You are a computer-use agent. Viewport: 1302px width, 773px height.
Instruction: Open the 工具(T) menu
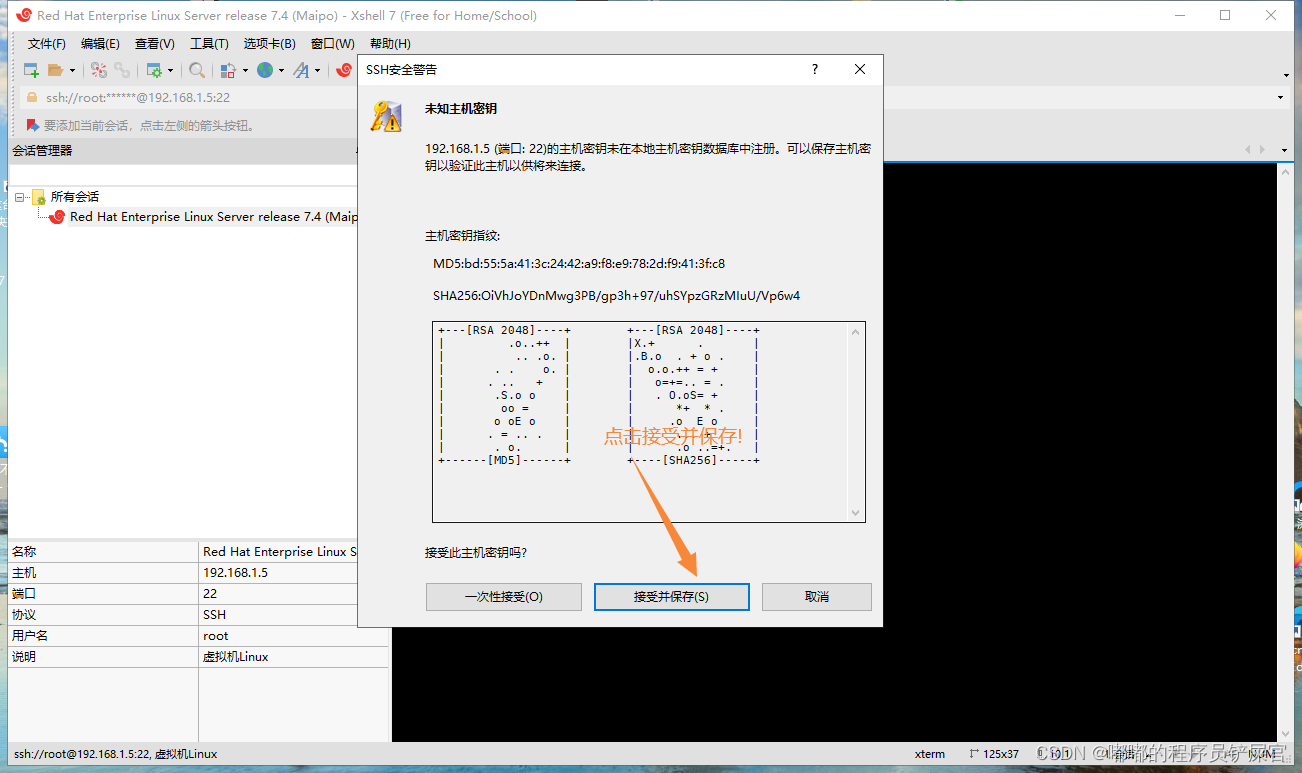click(209, 44)
